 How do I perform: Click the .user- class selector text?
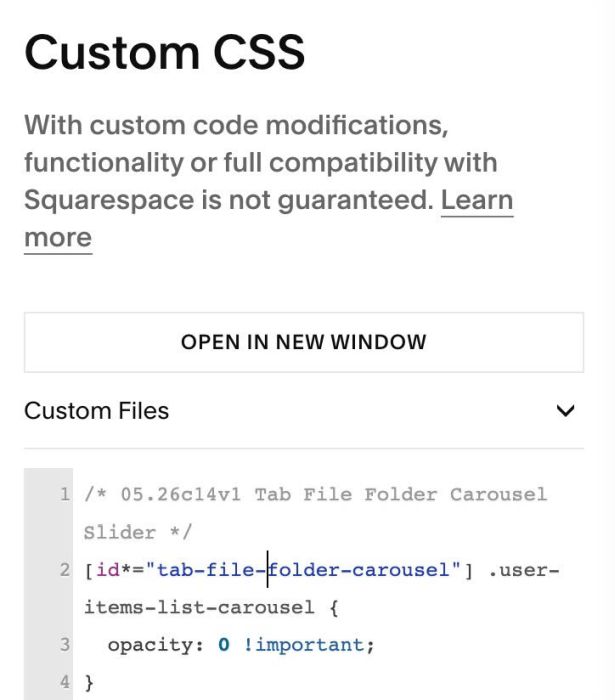tap(524, 570)
